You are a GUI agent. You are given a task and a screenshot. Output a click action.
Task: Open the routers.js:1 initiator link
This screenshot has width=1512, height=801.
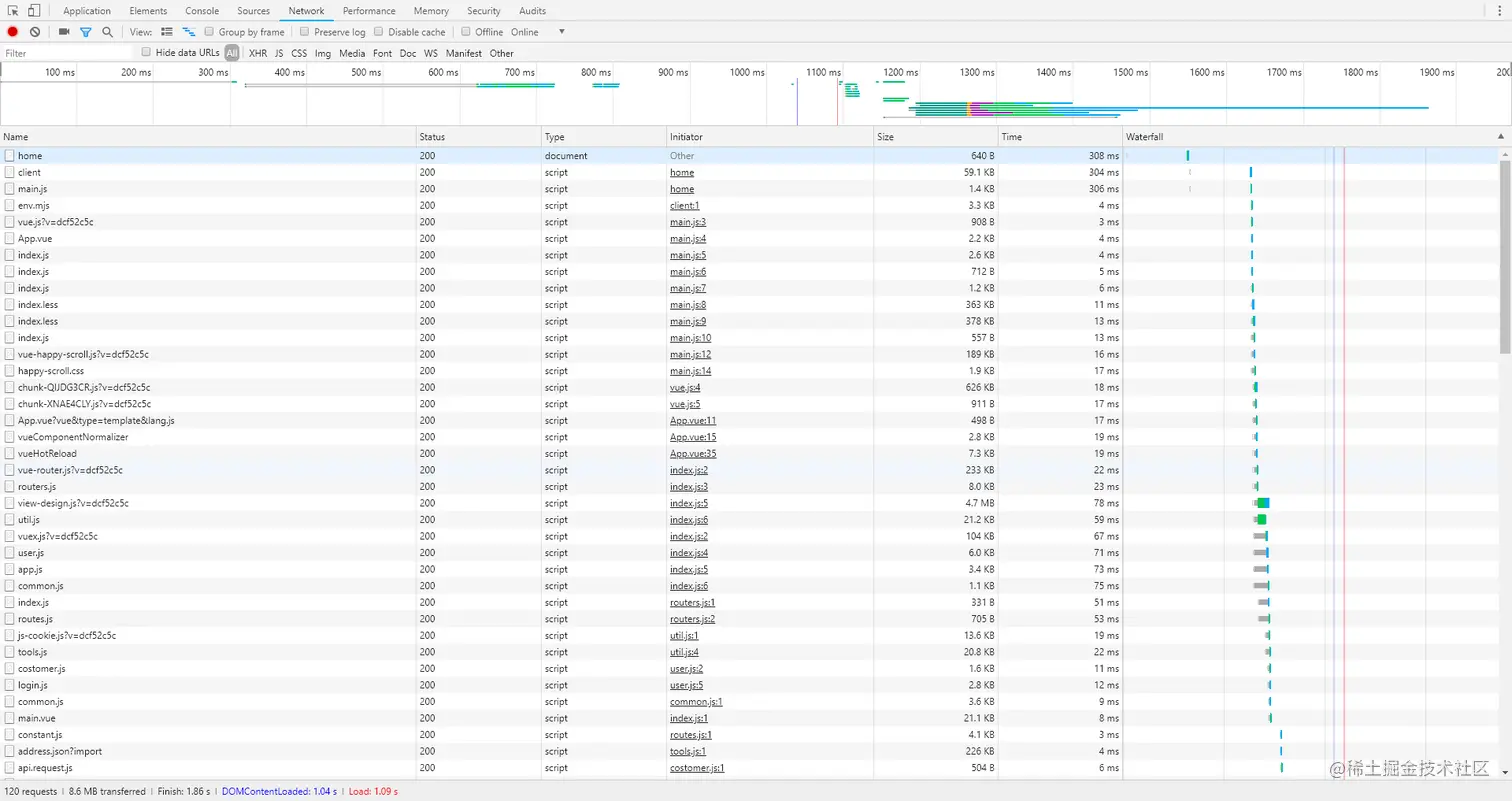692,602
